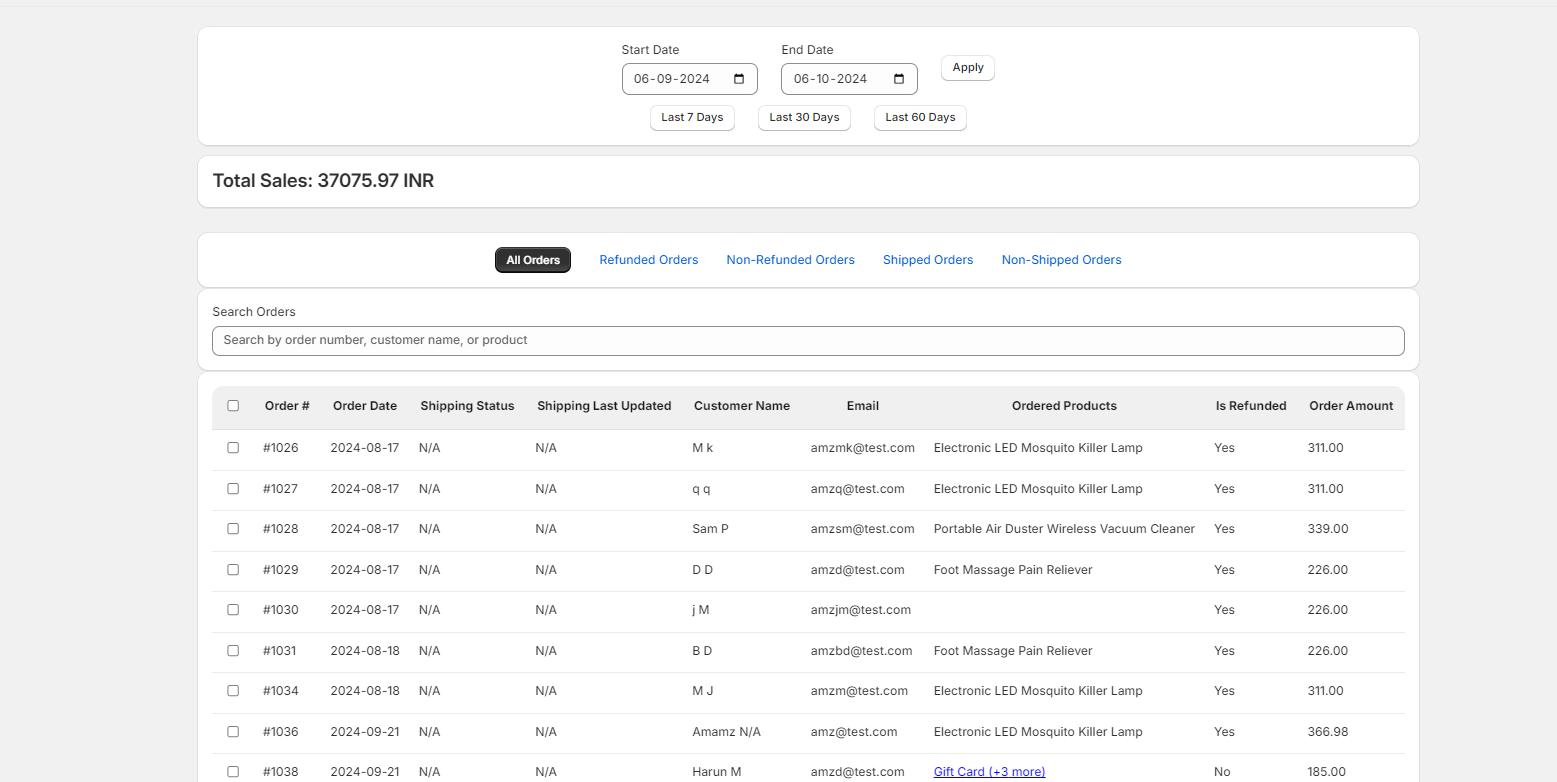Show Non-Refunded Orders tab
Screen dimensions: 1557x782
790,260
